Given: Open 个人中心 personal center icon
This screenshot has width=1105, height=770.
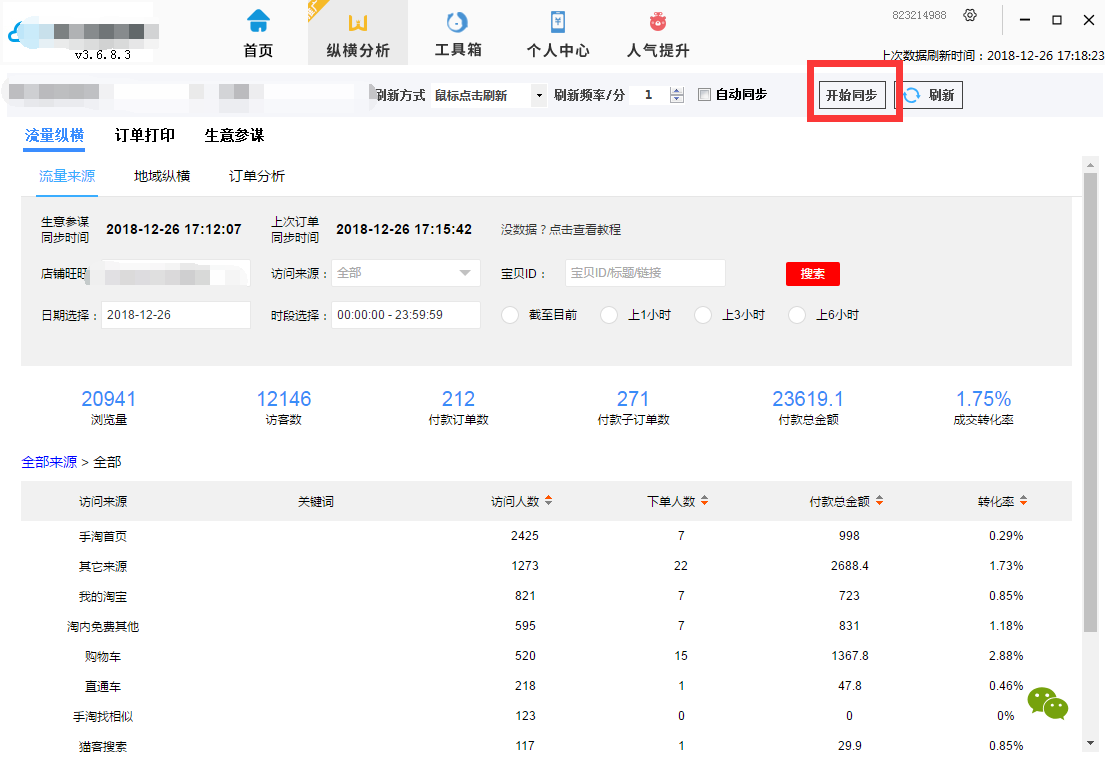Looking at the screenshot, I should click(x=558, y=22).
